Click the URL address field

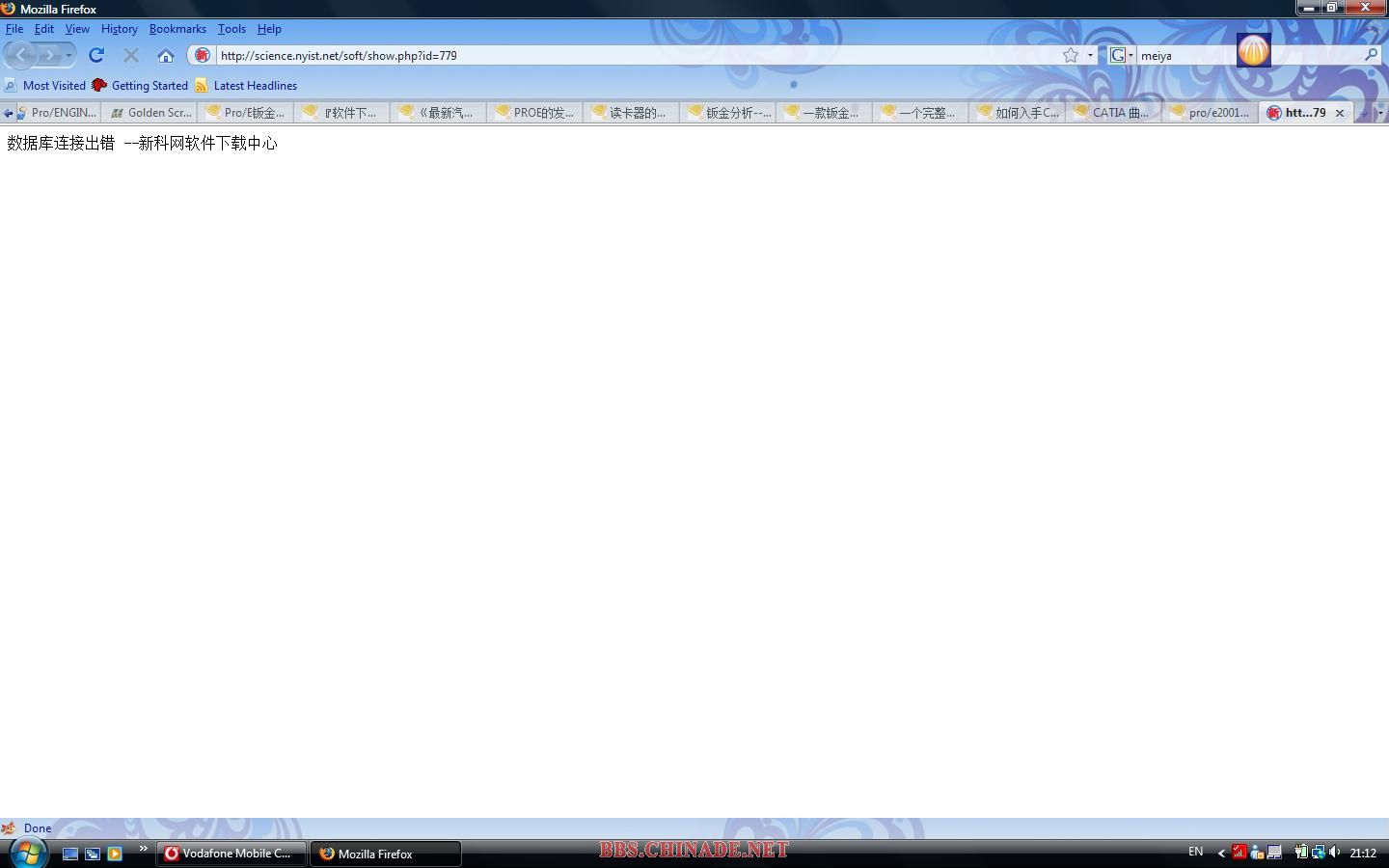click(637, 55)
